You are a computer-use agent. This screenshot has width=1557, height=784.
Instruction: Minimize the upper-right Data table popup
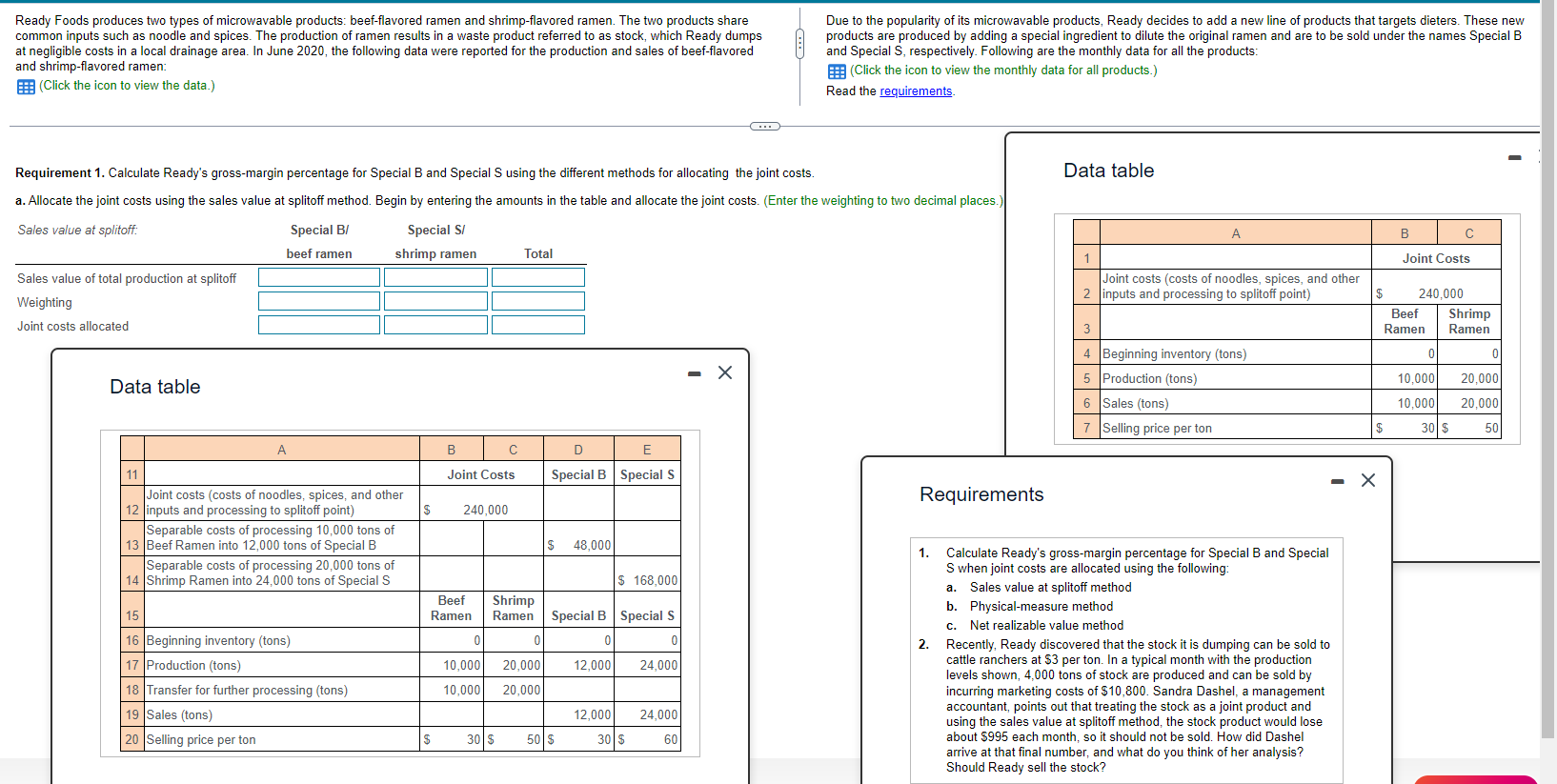coord(1515,158)
